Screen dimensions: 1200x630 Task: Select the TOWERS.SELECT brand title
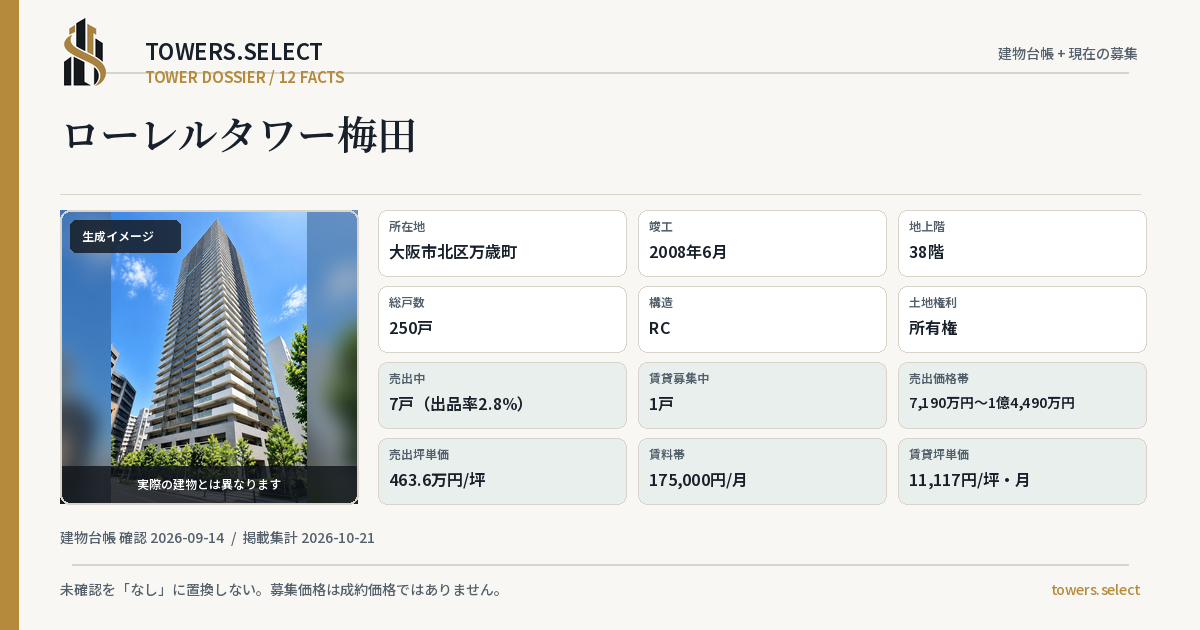pos(234,52)
